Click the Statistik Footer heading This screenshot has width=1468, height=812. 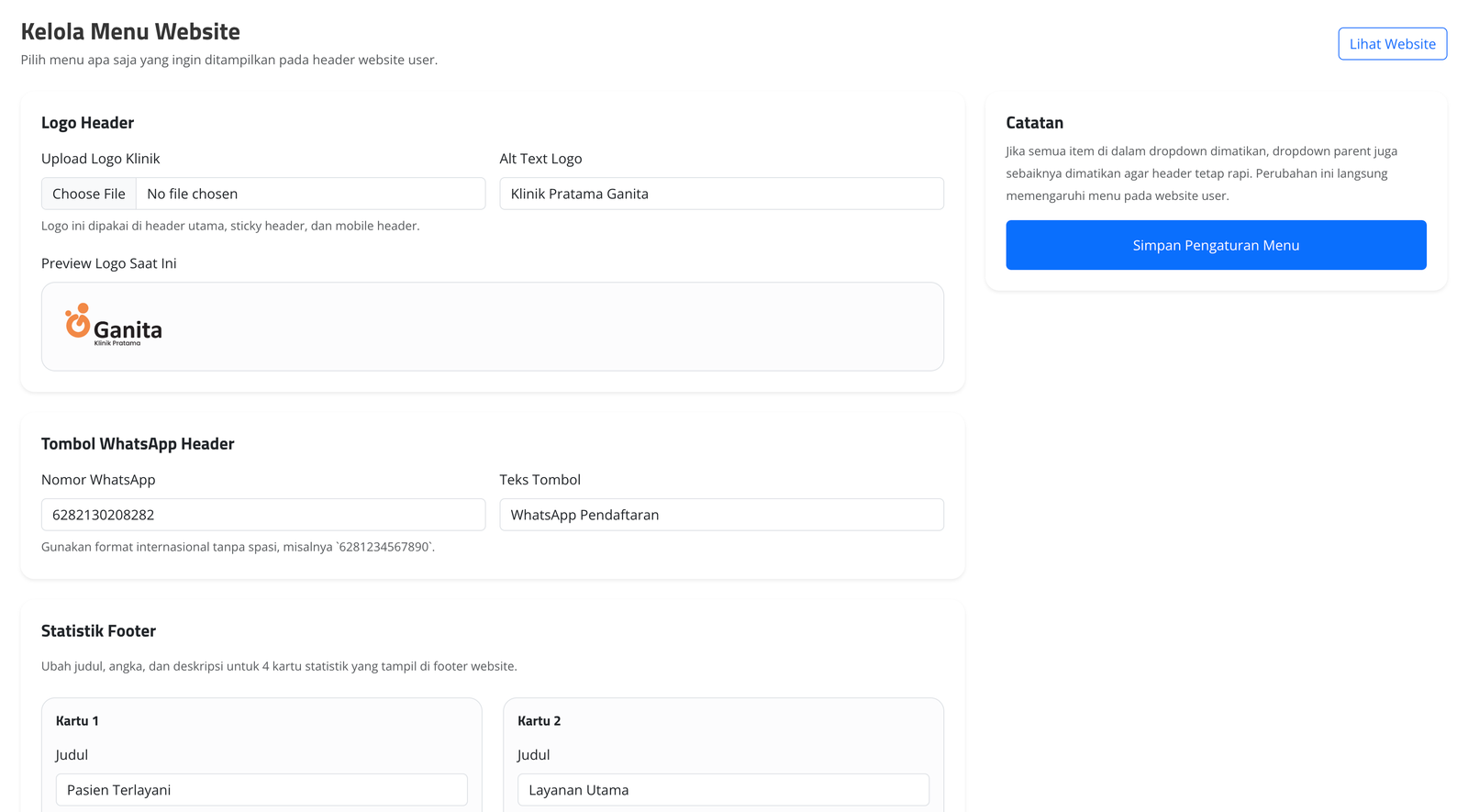click(98, 631)
